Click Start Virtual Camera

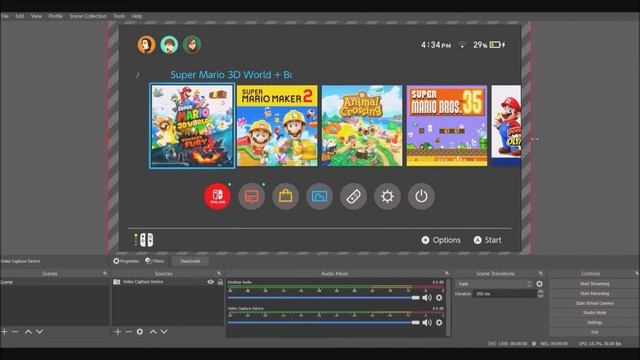click(x=594, y=303)
